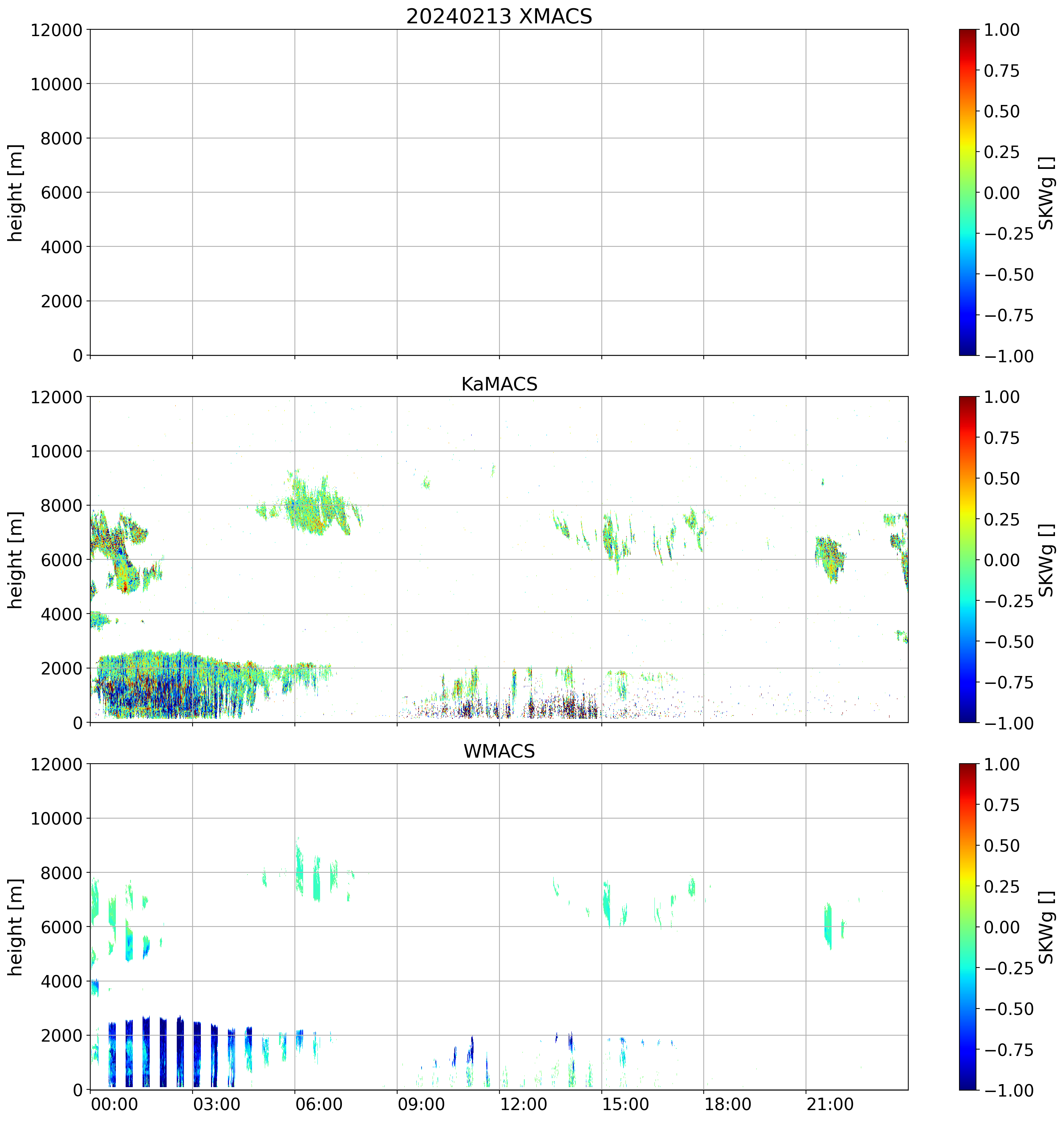Viewport: 1064px width, 1121px height.
Task: Click the KaMACS height [m] axis label
Action: coord(16,560)
